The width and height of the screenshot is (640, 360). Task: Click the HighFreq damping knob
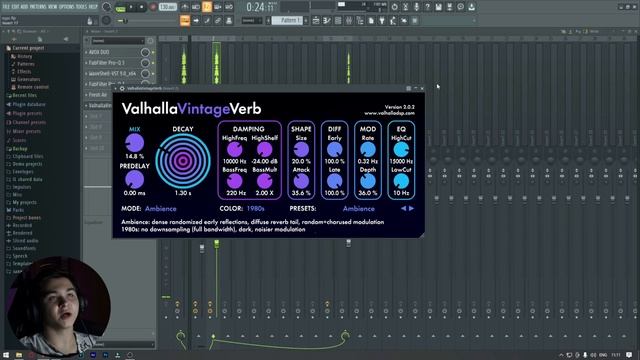[x=235, y=150]
